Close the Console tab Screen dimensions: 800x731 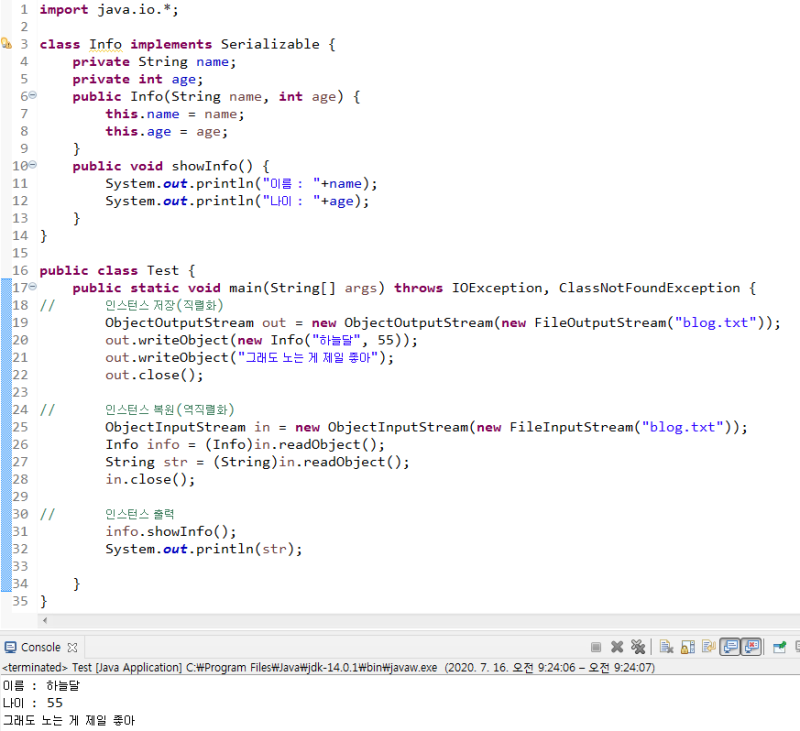(70, 645)
